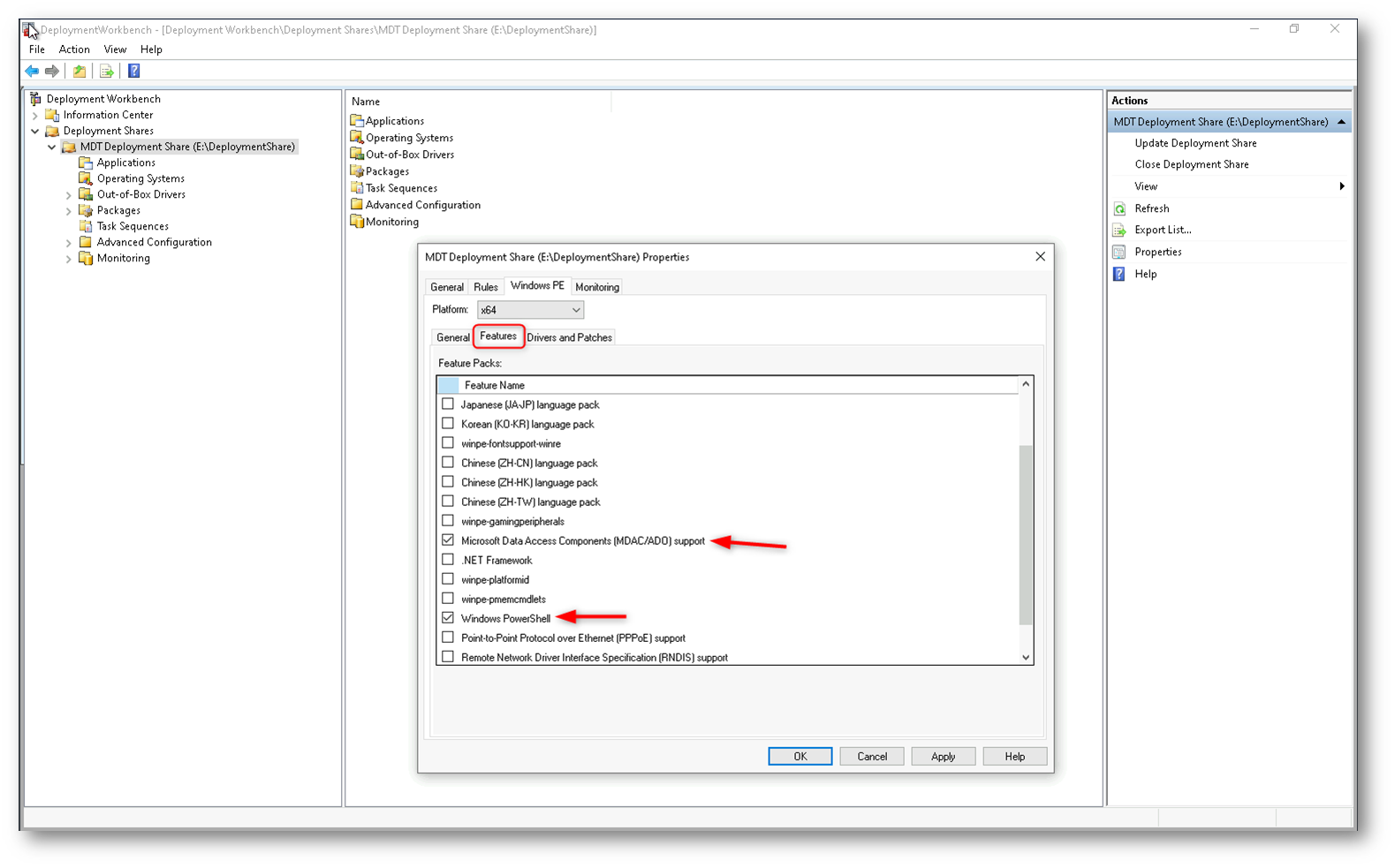
Task: Click the Properties icon in Actions pane
Action: click(x=1119, y=252)
